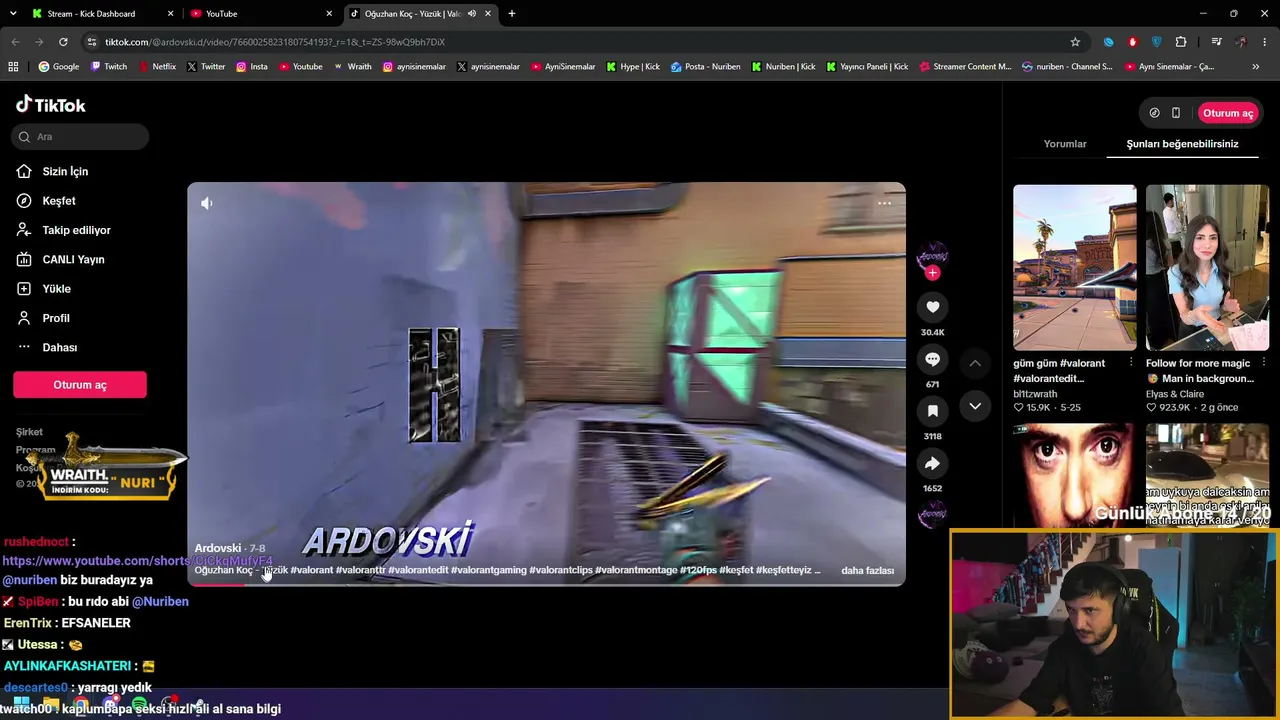Share the video using the arrow icon

click(x=932, y=463)
